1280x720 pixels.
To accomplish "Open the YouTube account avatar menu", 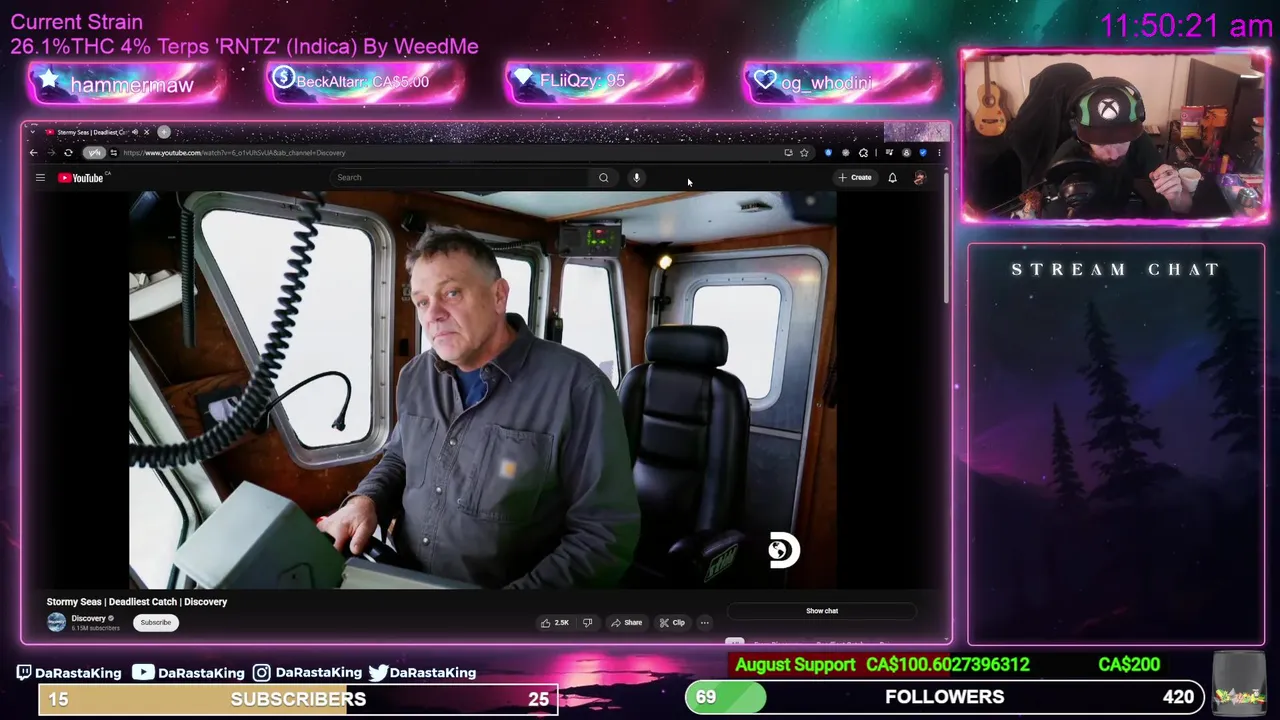I will point(920,178).
